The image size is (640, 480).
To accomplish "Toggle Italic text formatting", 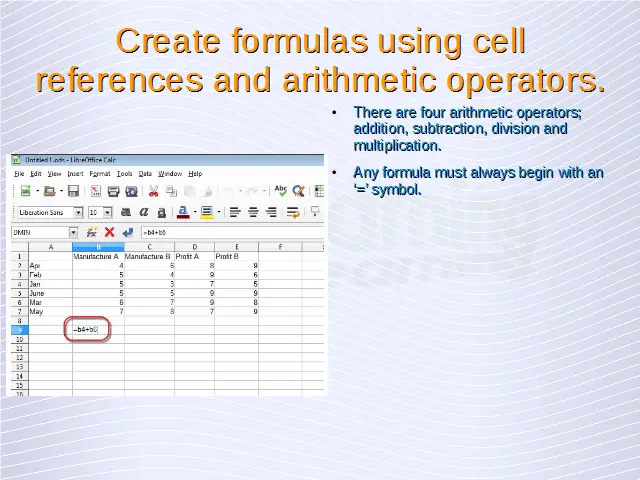I will (x=145, y=212).
